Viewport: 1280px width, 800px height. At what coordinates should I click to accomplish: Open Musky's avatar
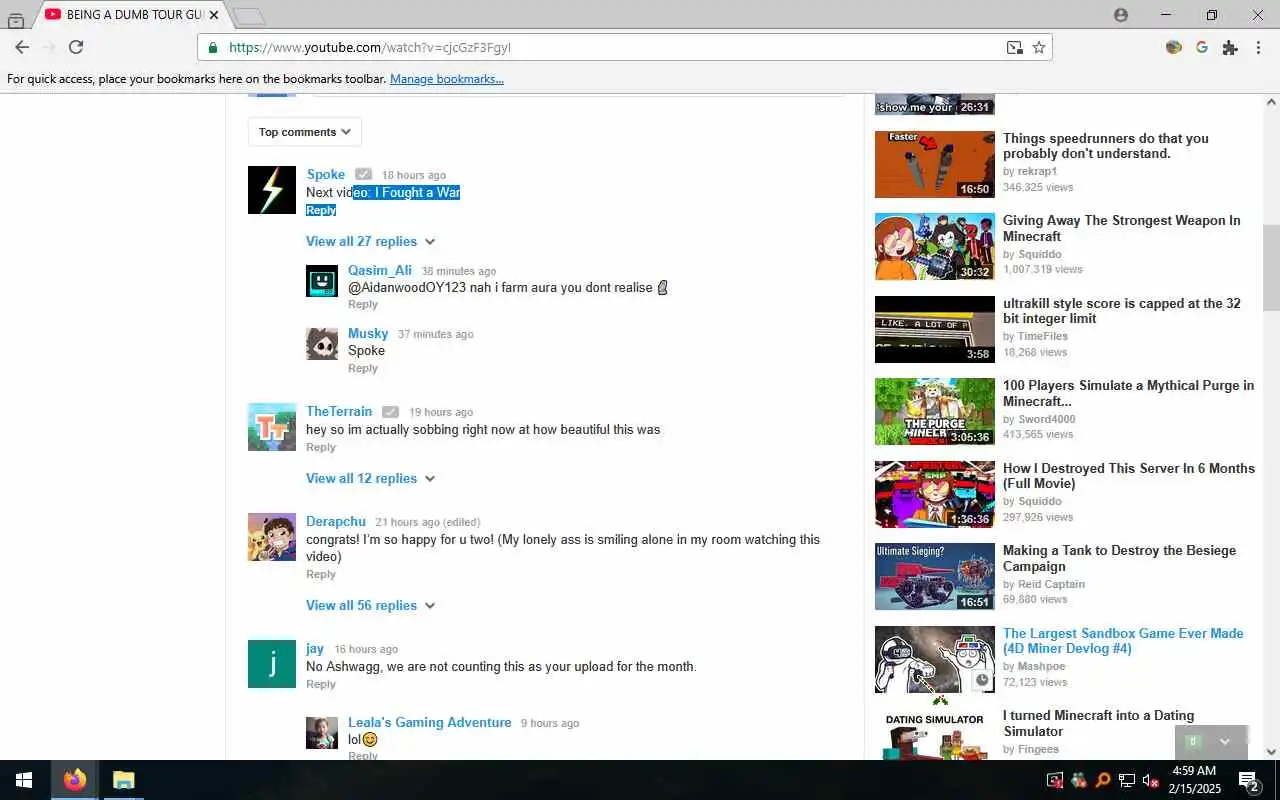point(322,344)
